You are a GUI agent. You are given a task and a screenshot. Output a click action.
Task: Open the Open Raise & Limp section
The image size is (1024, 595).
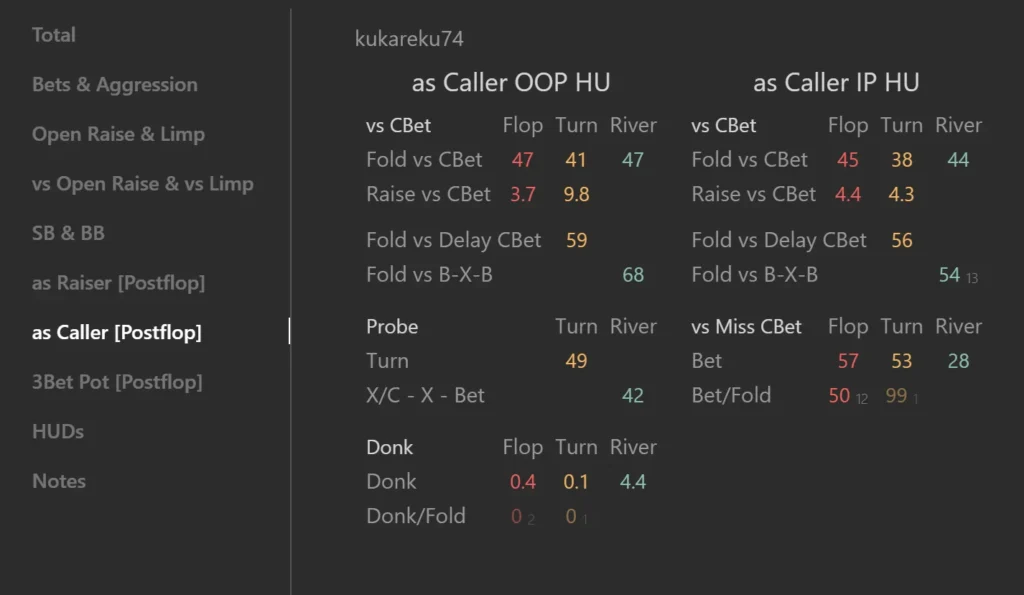(x=118, y=134)
